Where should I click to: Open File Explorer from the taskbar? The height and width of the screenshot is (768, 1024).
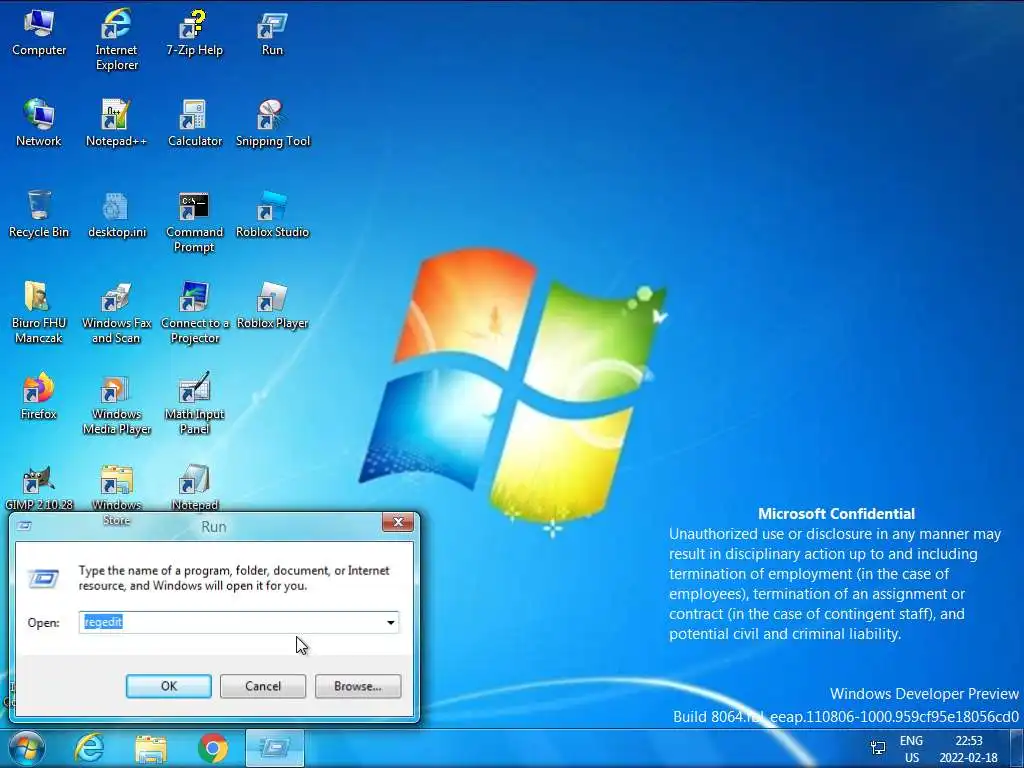[151, 748]
